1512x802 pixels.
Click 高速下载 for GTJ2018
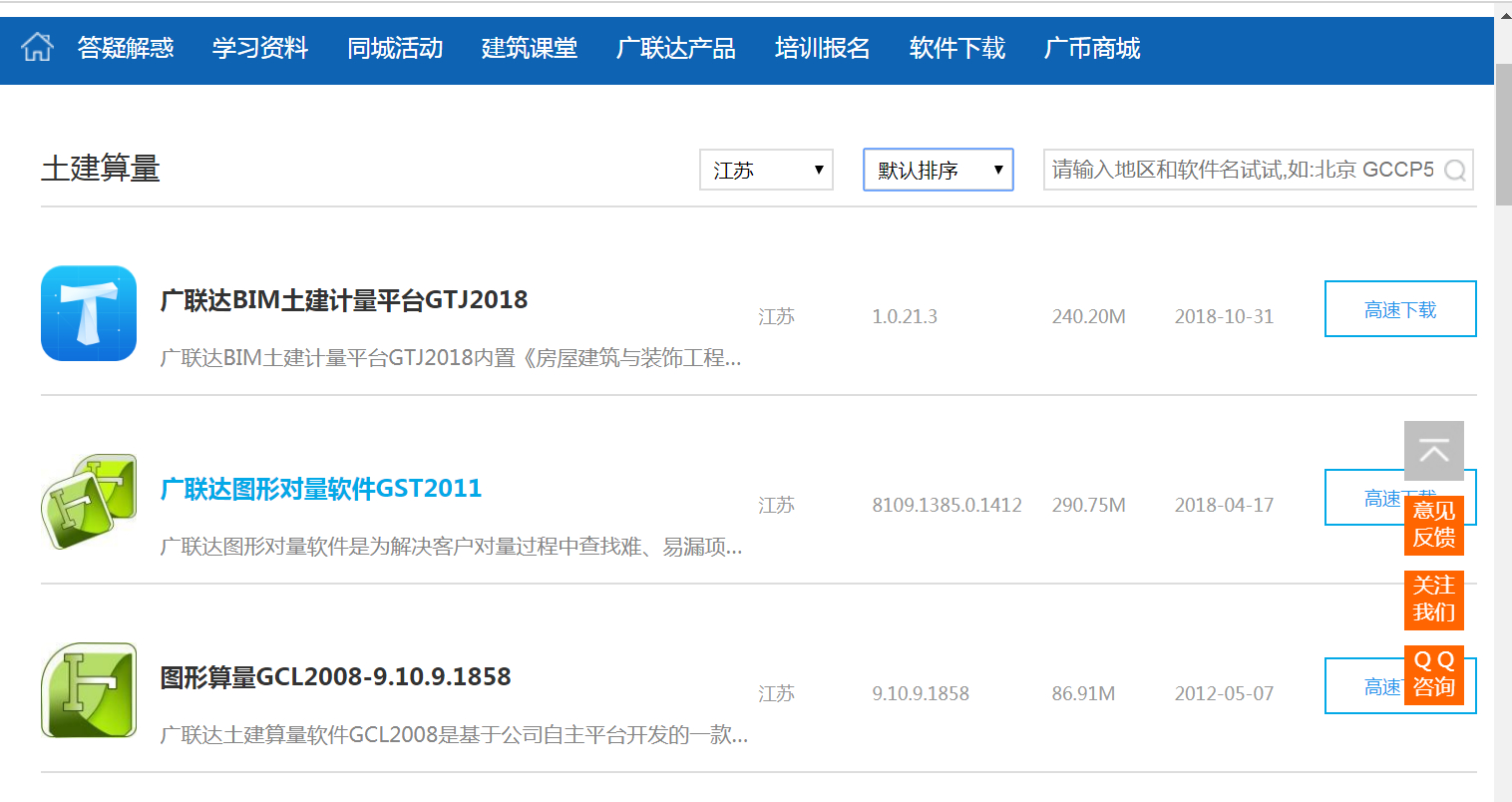[1400, 309]
